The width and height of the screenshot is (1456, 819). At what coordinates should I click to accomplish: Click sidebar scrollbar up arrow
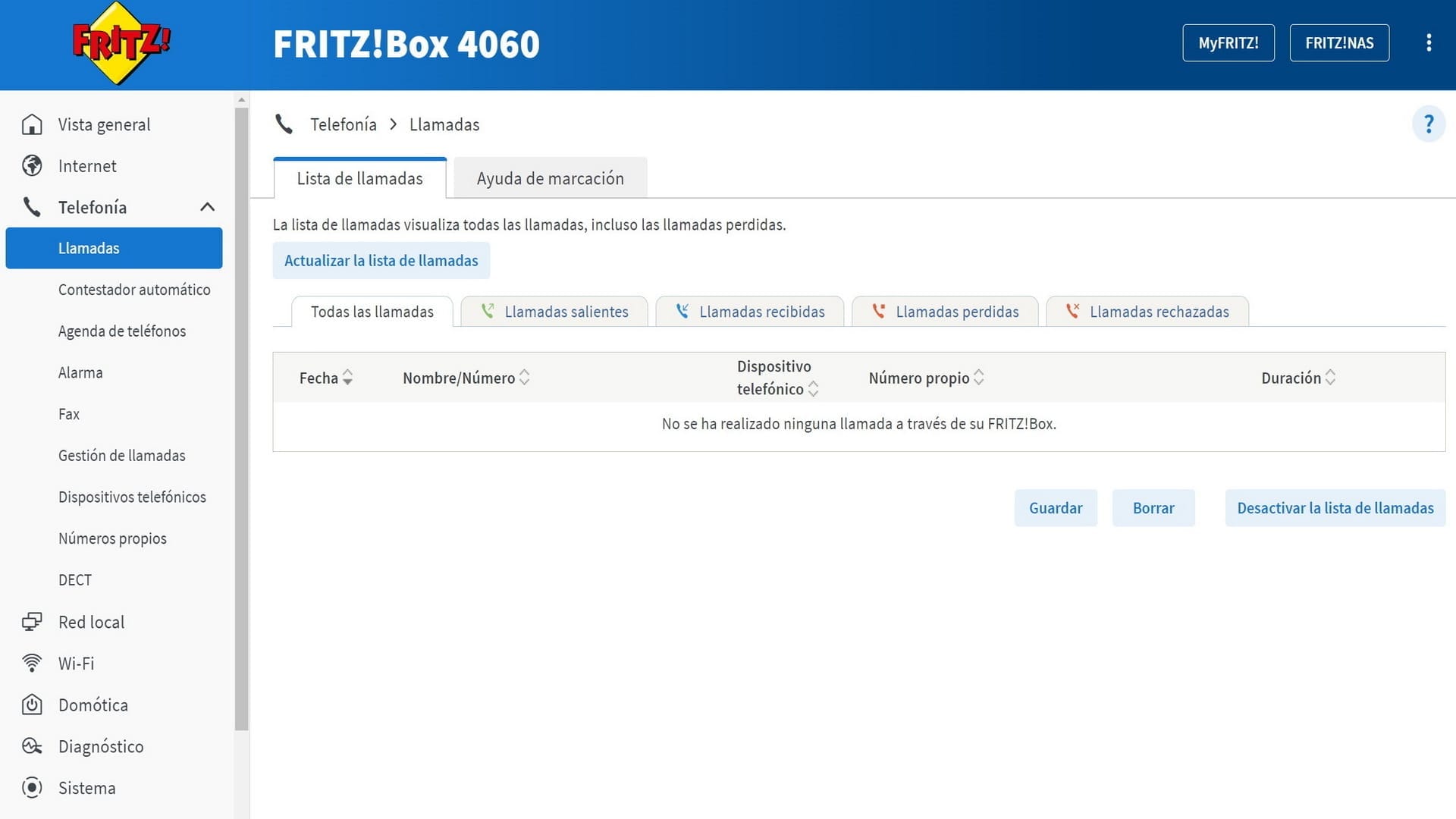point(242,99)
